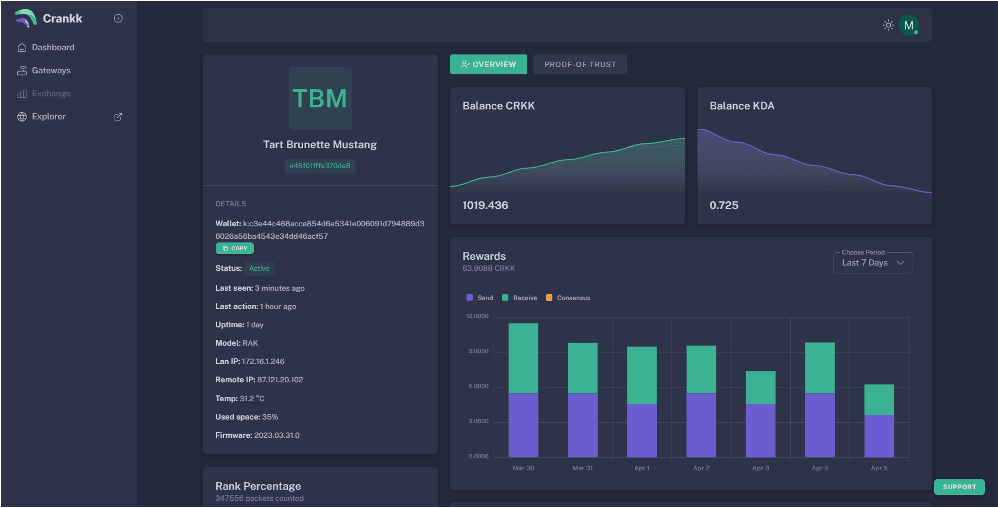This screenshot has width=998, height=508.
Task: Click the external link icon beside Explorer
Action: pos(118,116)
